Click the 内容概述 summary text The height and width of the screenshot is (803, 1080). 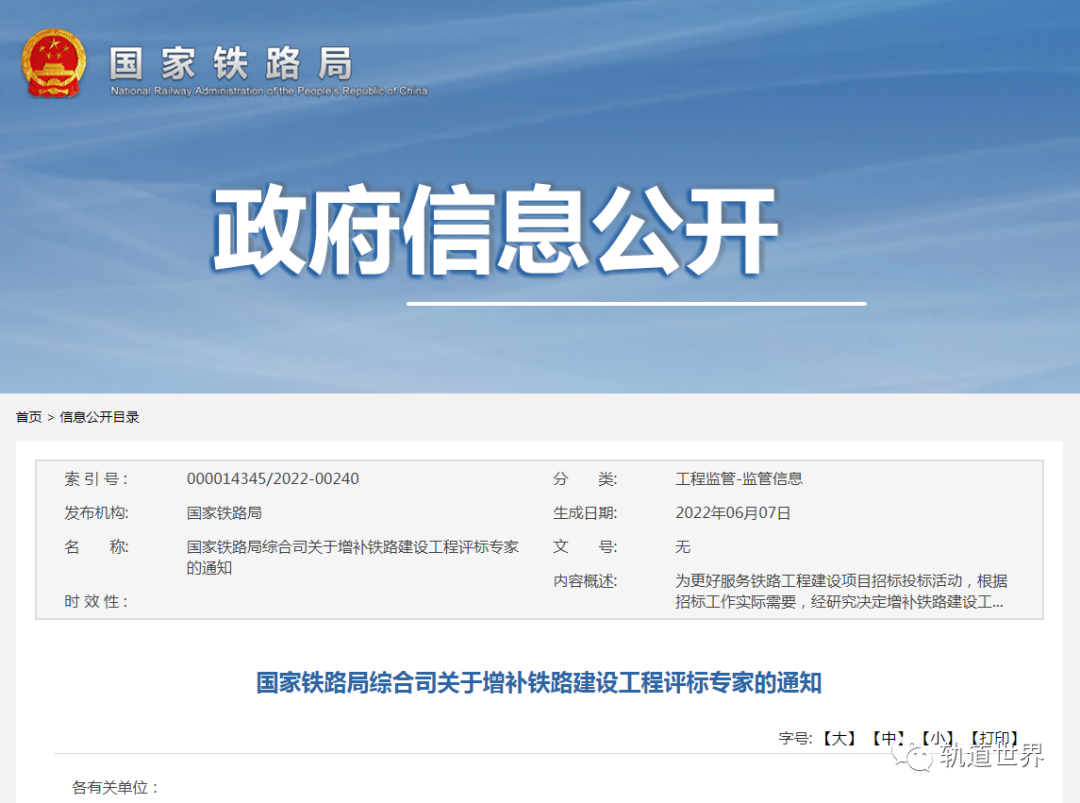click(x=840, y=592)
